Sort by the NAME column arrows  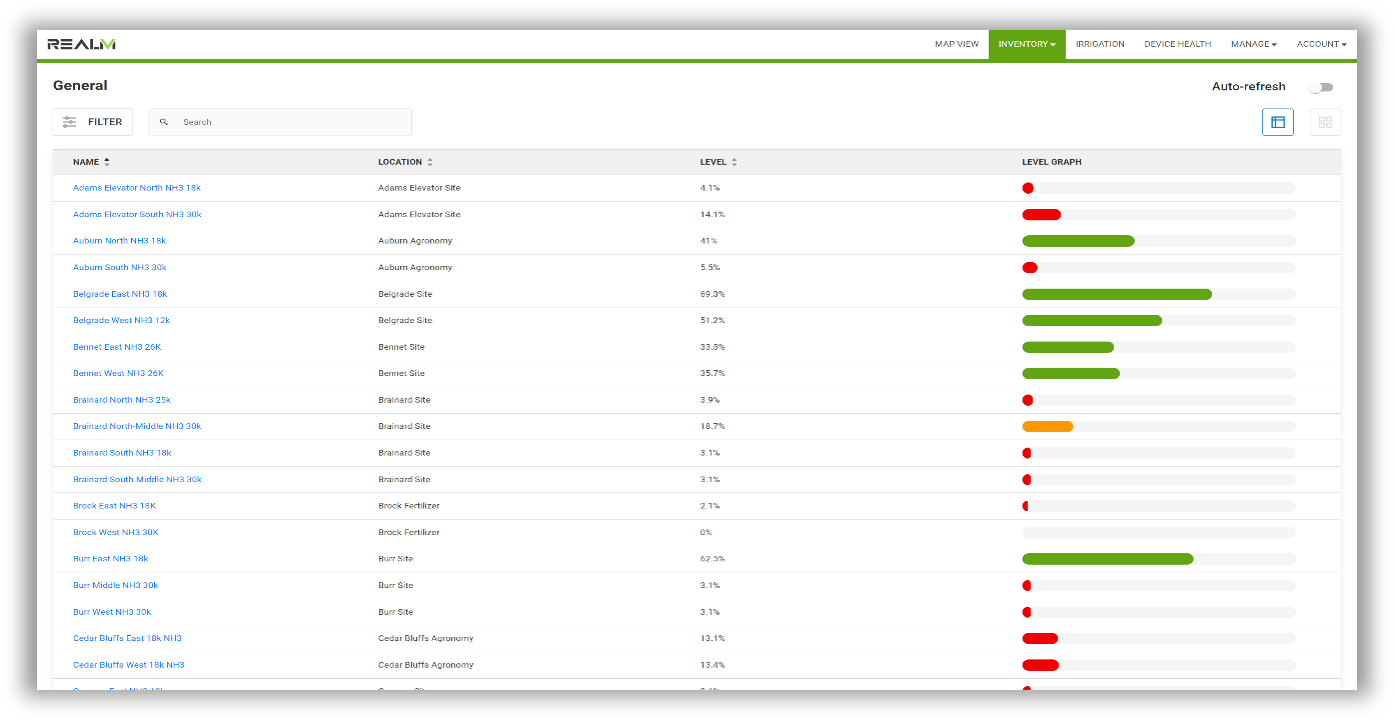pyautogui.click(x=107, y=162)
